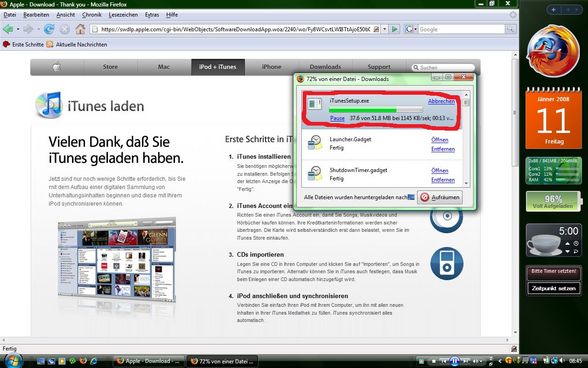Add a gadget with the sidebar plus button

point(554,10)
